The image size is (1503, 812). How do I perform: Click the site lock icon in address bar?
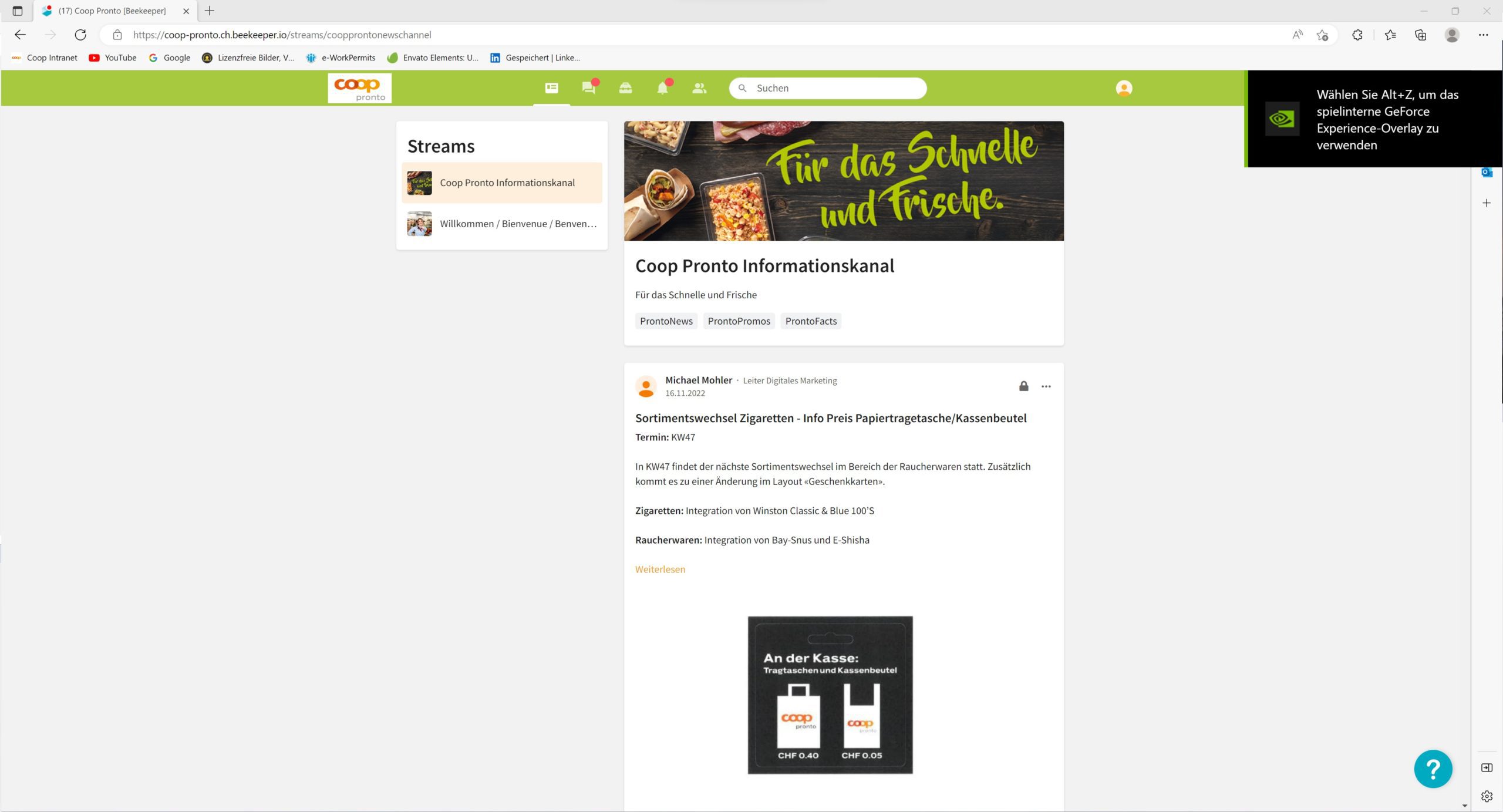click(117, 35)
